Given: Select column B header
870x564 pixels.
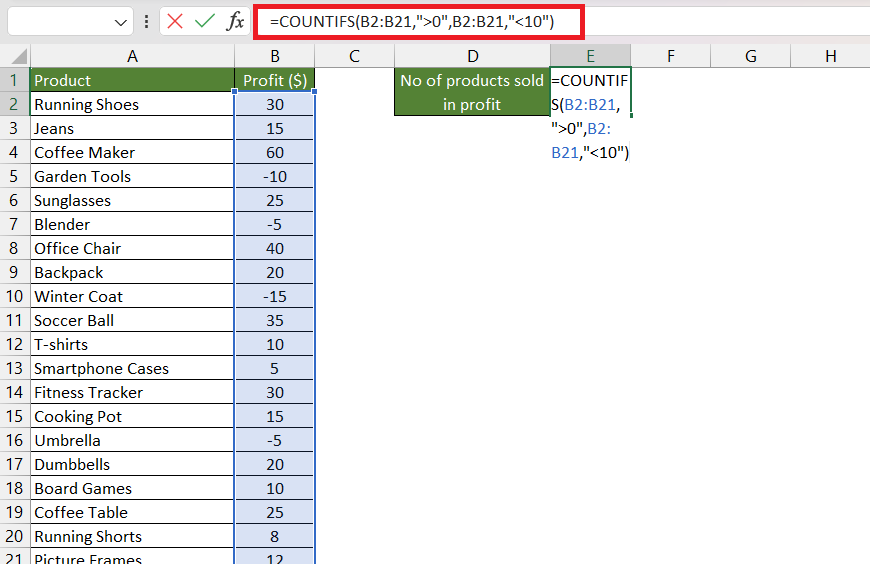Looking at the screenshot, I should [275, 56].
